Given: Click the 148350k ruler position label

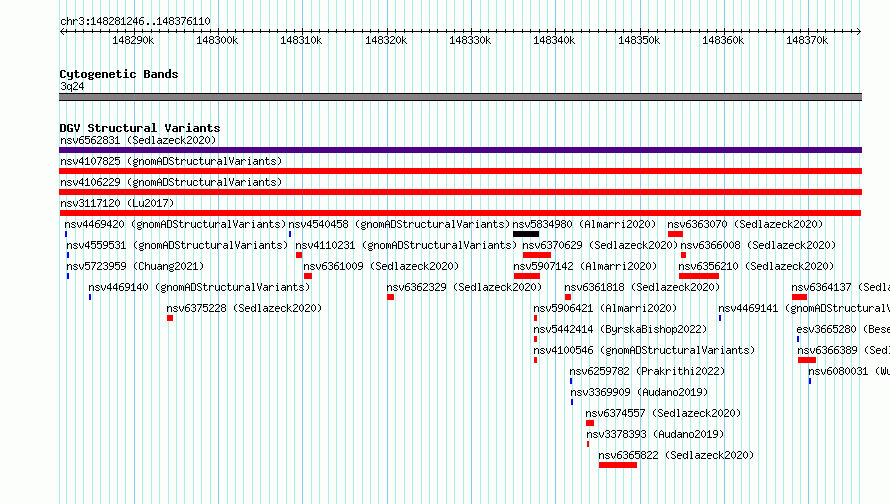Looking at the screenshot, I should (x=639, y=40).
